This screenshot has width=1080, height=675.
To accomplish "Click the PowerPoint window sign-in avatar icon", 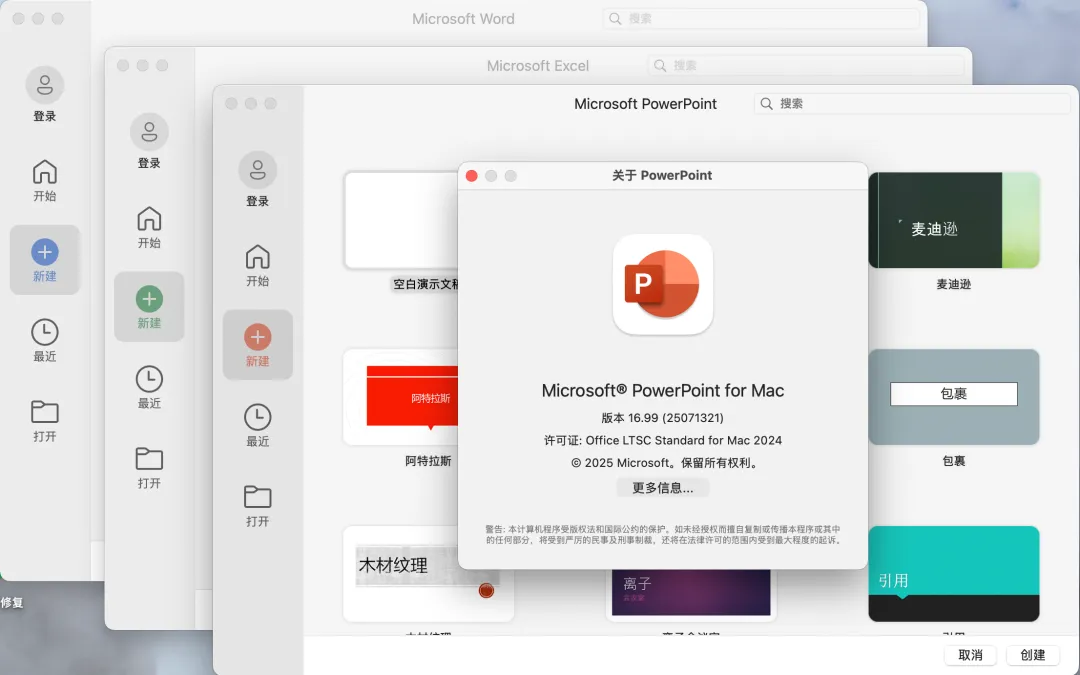I will 258,170.
